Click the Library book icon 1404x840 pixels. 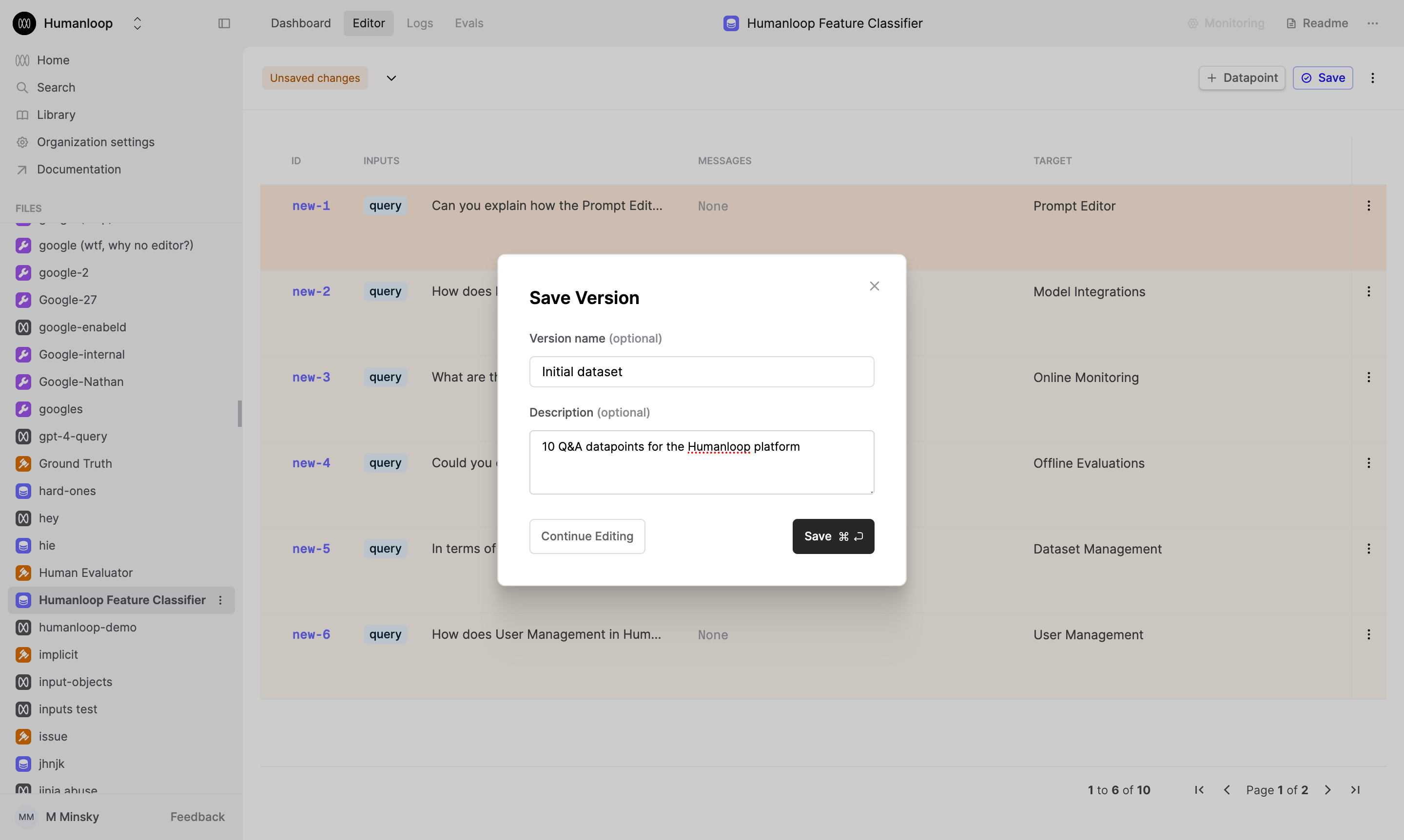tap(22, 115)
